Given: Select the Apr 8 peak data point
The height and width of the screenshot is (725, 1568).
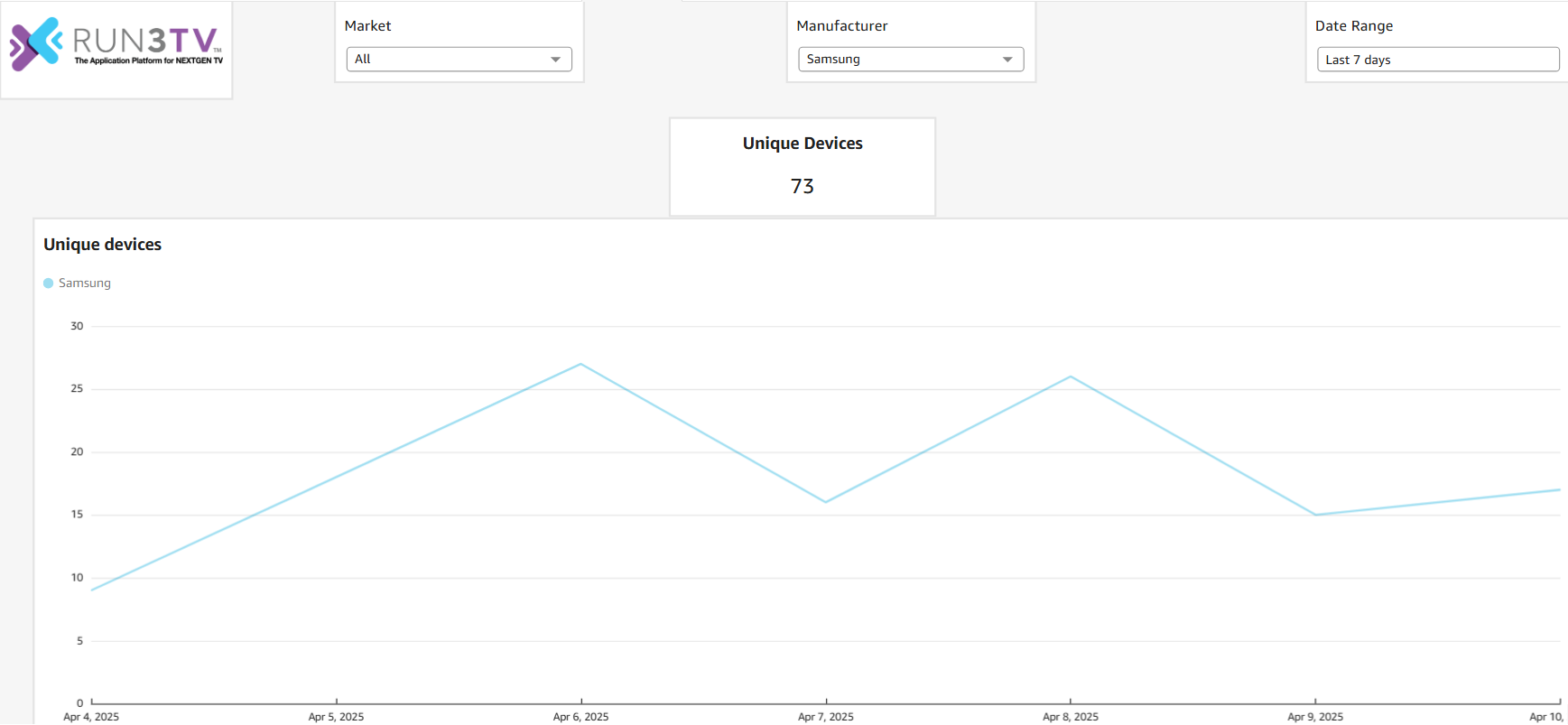Looking at the screenshot, I should (x=1071, y=376).
